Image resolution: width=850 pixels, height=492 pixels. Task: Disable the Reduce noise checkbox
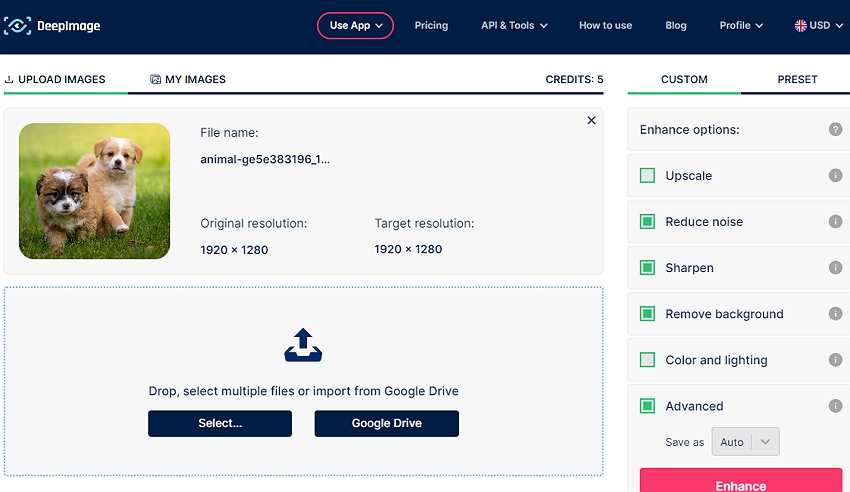647,222
